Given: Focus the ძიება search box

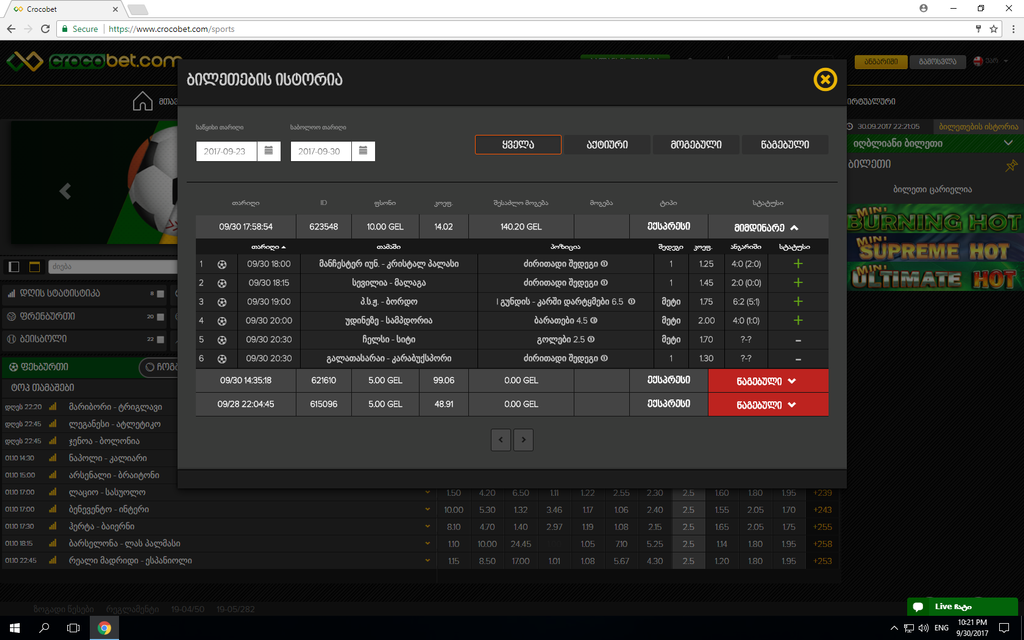Looking at the screenshot, I should click(112, 266).
